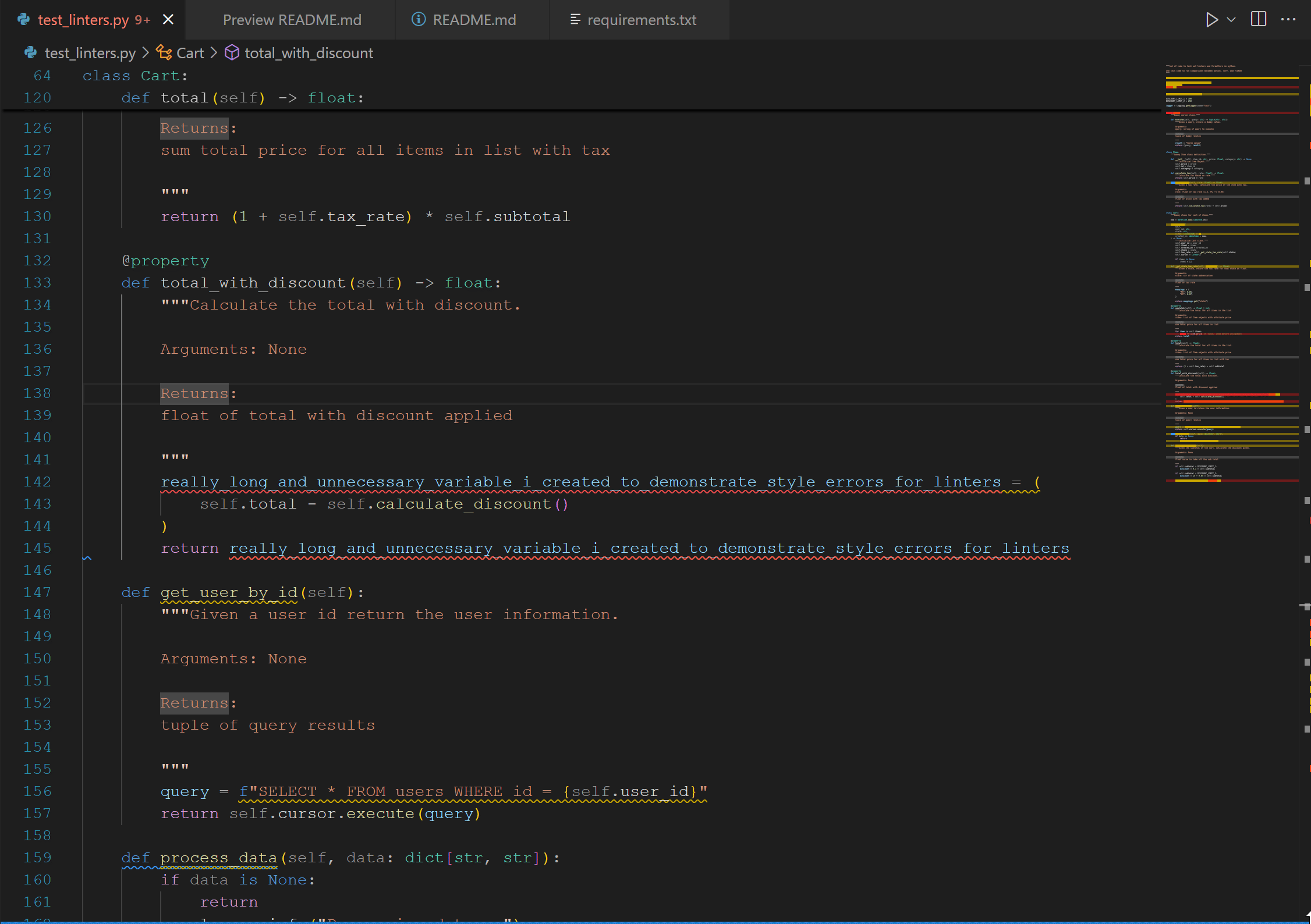The width and height of the screenshot is (1311, 924).
Task: Switch to the Preview README.md tab
Action: (x=292, y=20)
